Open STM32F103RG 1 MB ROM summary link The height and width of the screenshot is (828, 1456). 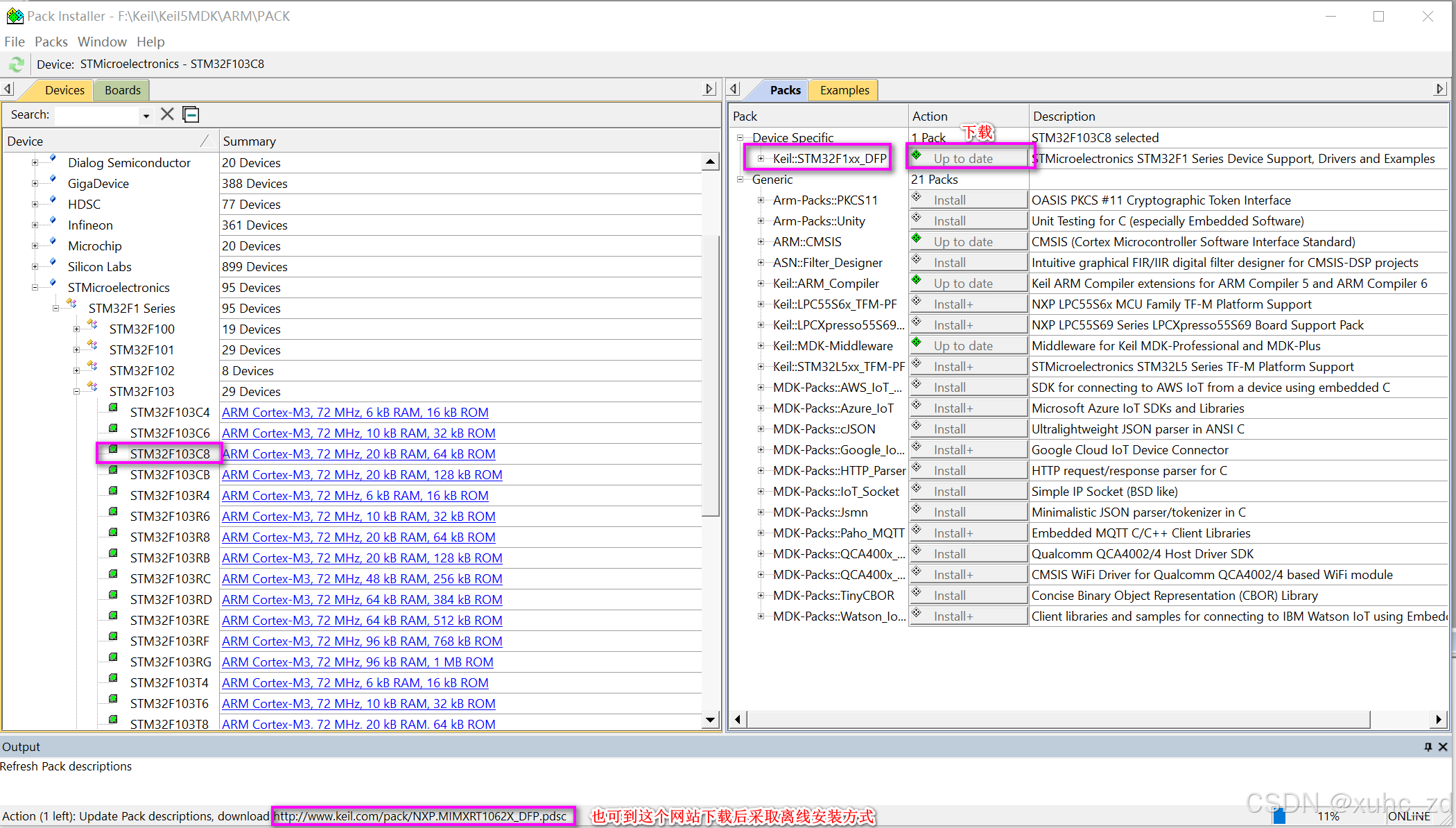tap(358, 662)
